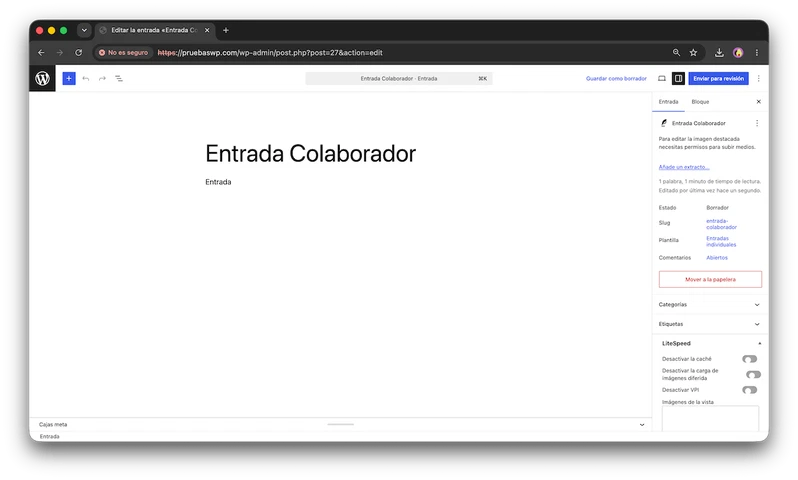Screen dimensions: 798x480
Task: Open the block inserter plus button
Action: (69, 78)
